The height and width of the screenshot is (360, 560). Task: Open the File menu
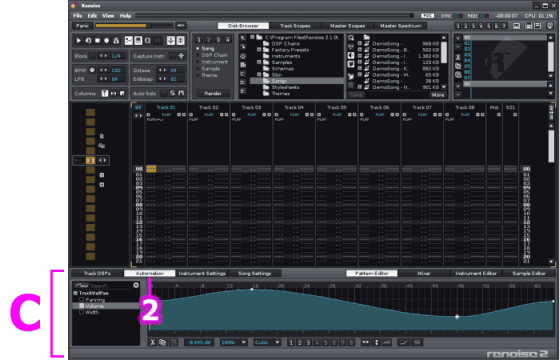(x=78, y=16)
